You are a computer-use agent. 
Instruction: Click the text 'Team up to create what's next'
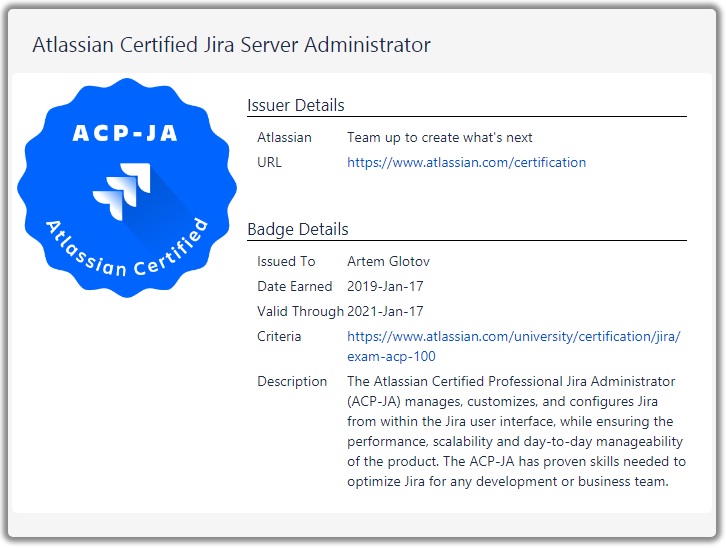pos(439,137)
